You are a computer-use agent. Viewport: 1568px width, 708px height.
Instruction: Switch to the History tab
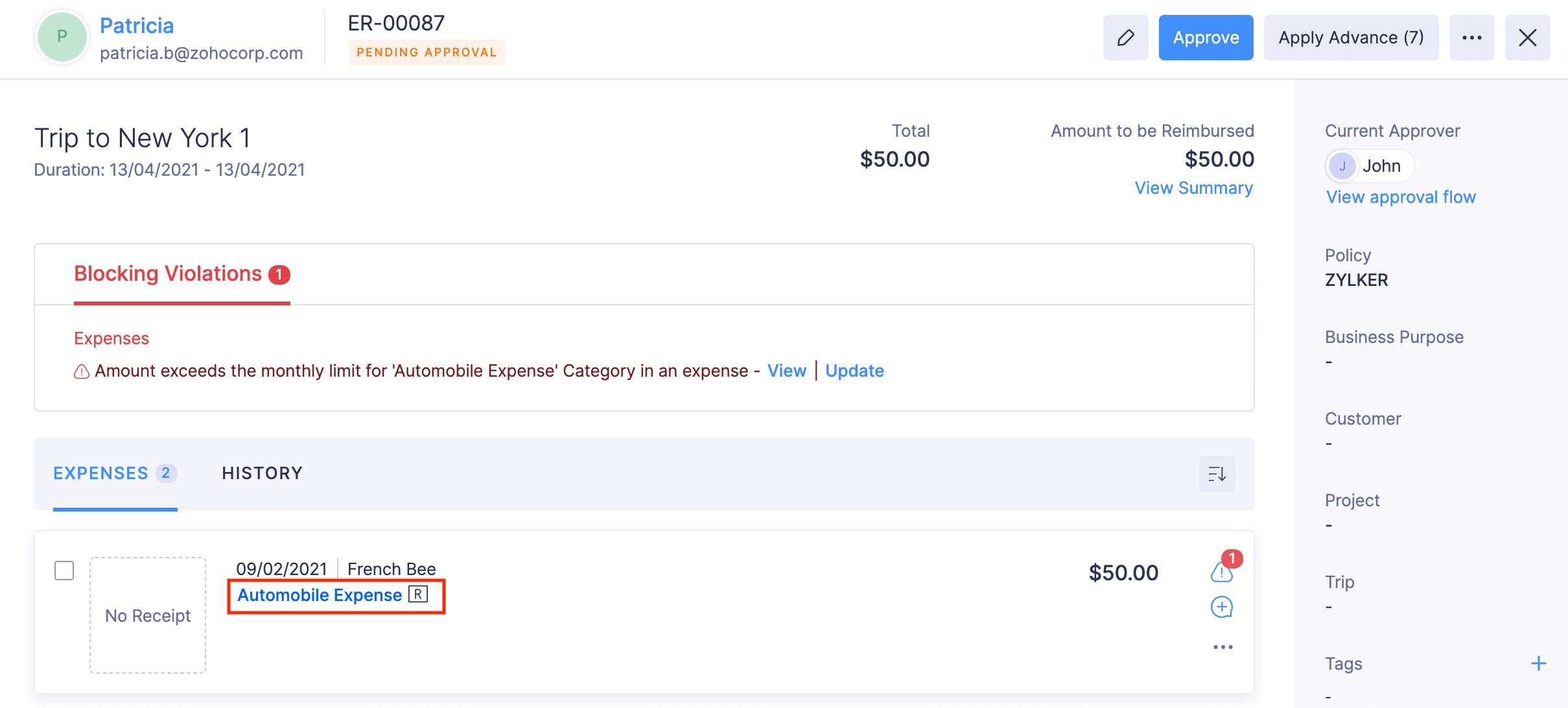click(x=262, y=473)
